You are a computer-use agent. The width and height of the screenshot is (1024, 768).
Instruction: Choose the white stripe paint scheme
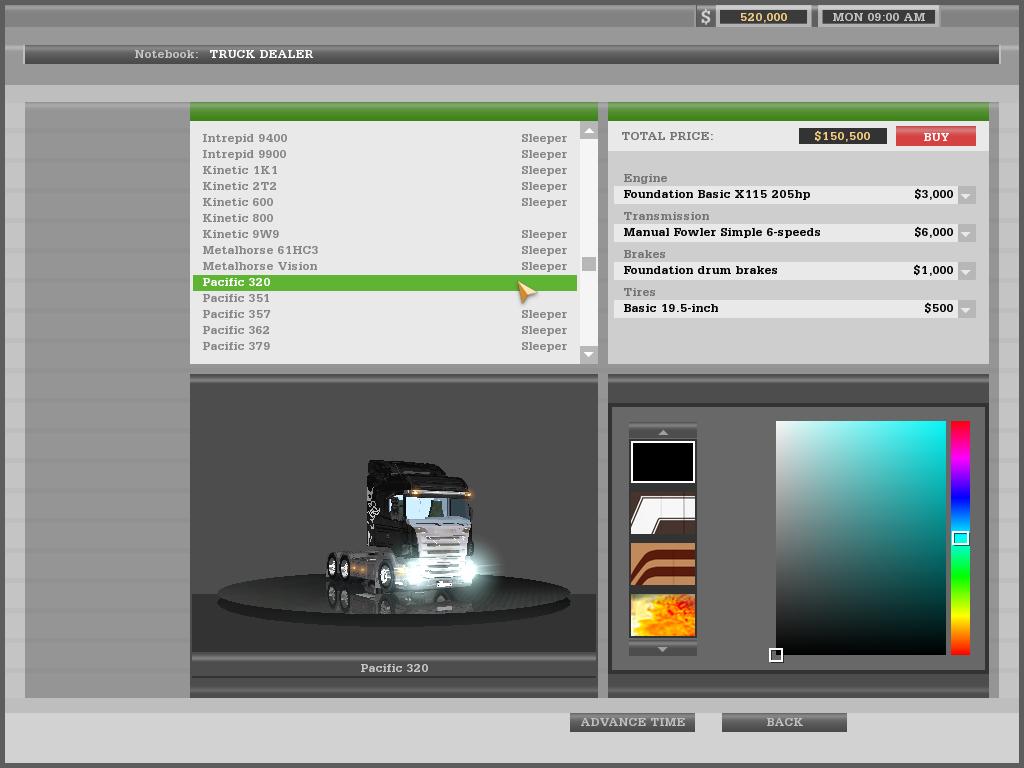click(x=662, y=514)
